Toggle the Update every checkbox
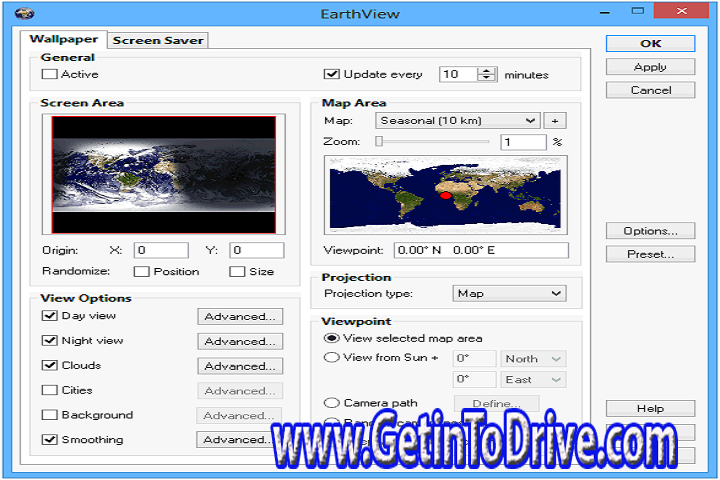720x480 pixels. (x=331, y=74)
